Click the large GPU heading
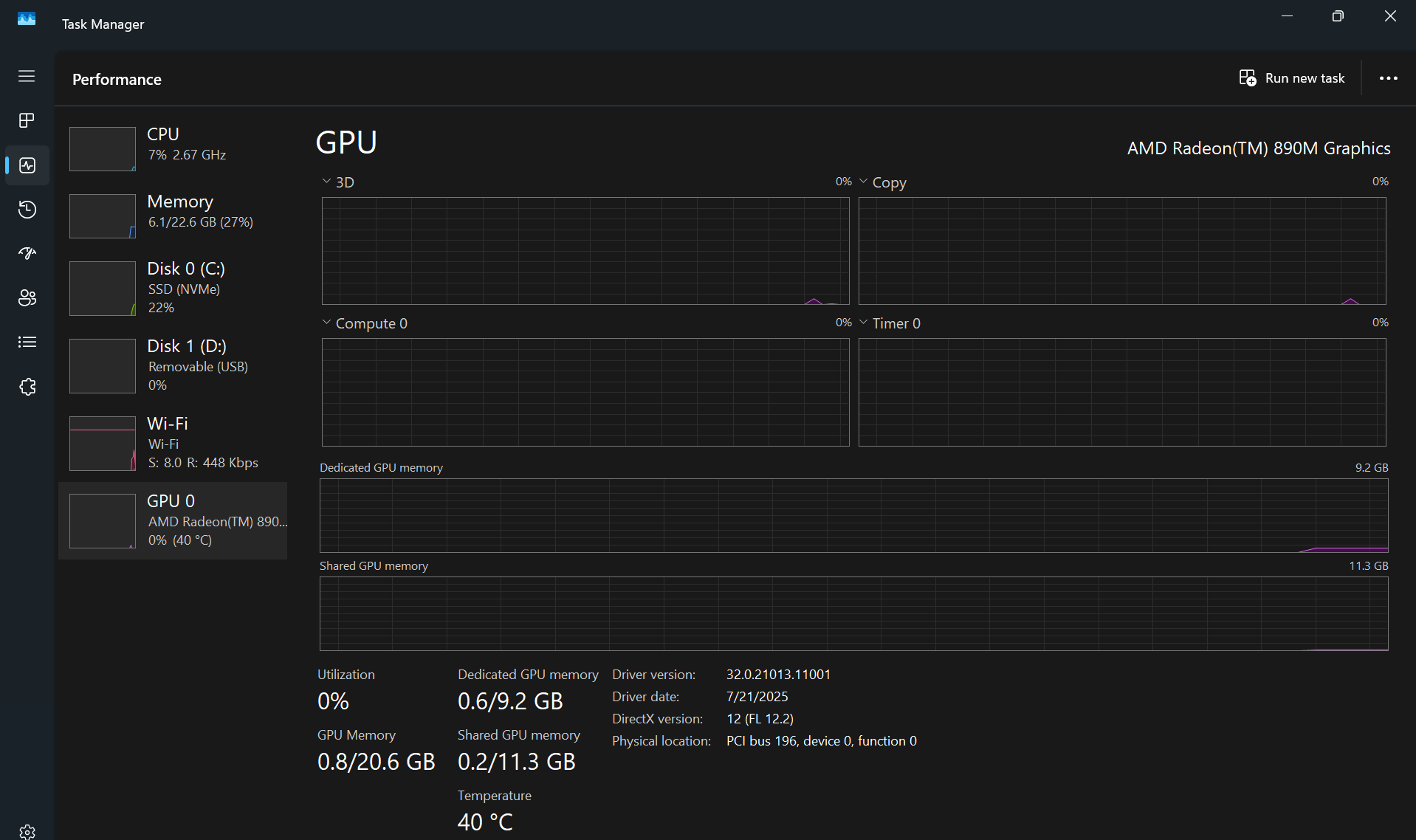This screenshot has width=1416, height=840. (x=346, y=142)
